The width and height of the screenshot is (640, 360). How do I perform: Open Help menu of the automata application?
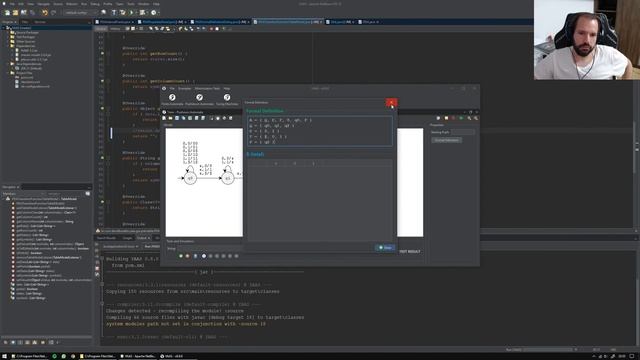227,88
